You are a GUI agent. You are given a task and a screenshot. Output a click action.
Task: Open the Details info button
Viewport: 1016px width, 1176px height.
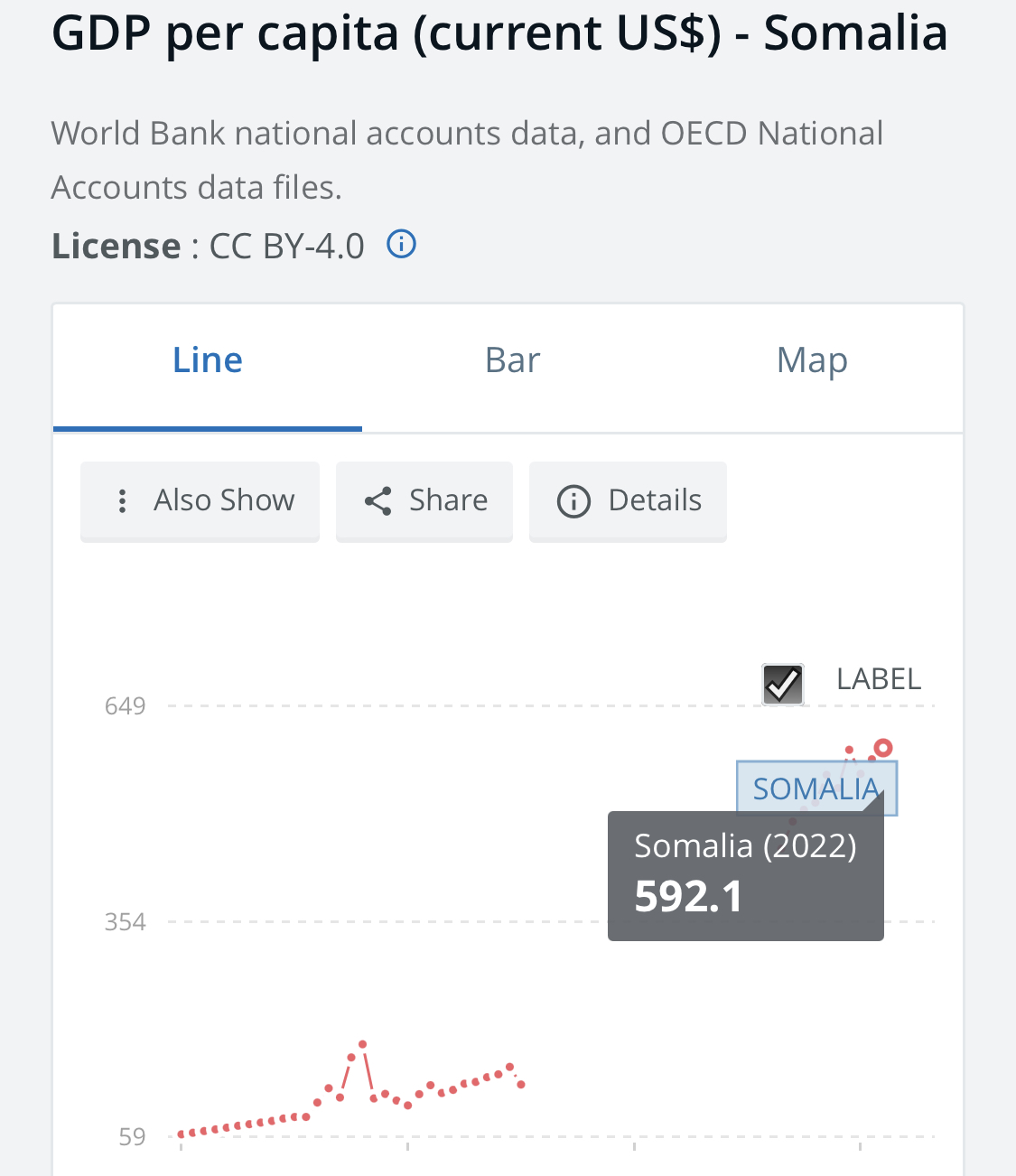coord(628,500)
